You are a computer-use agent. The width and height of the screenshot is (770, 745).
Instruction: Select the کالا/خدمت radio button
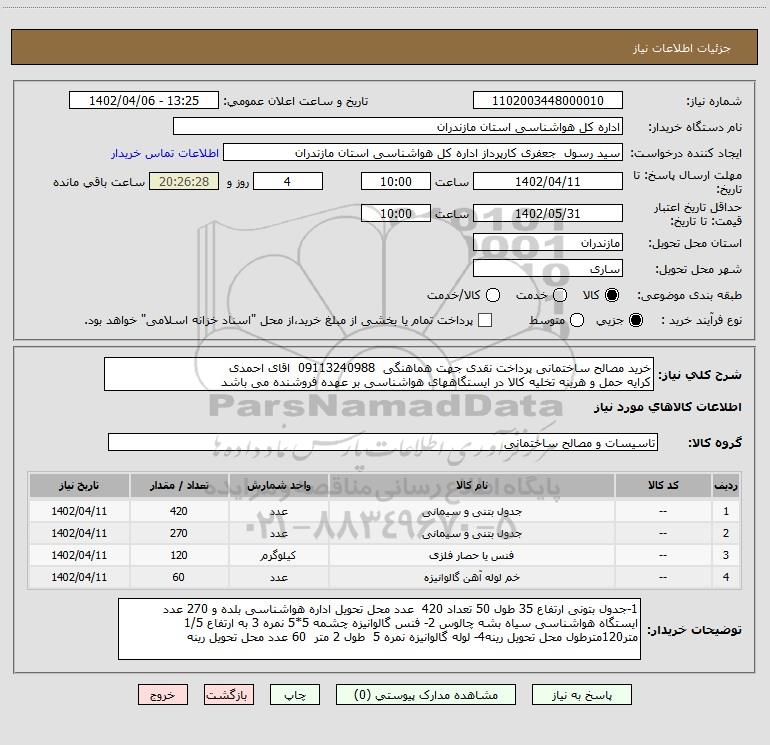(493, 295)
